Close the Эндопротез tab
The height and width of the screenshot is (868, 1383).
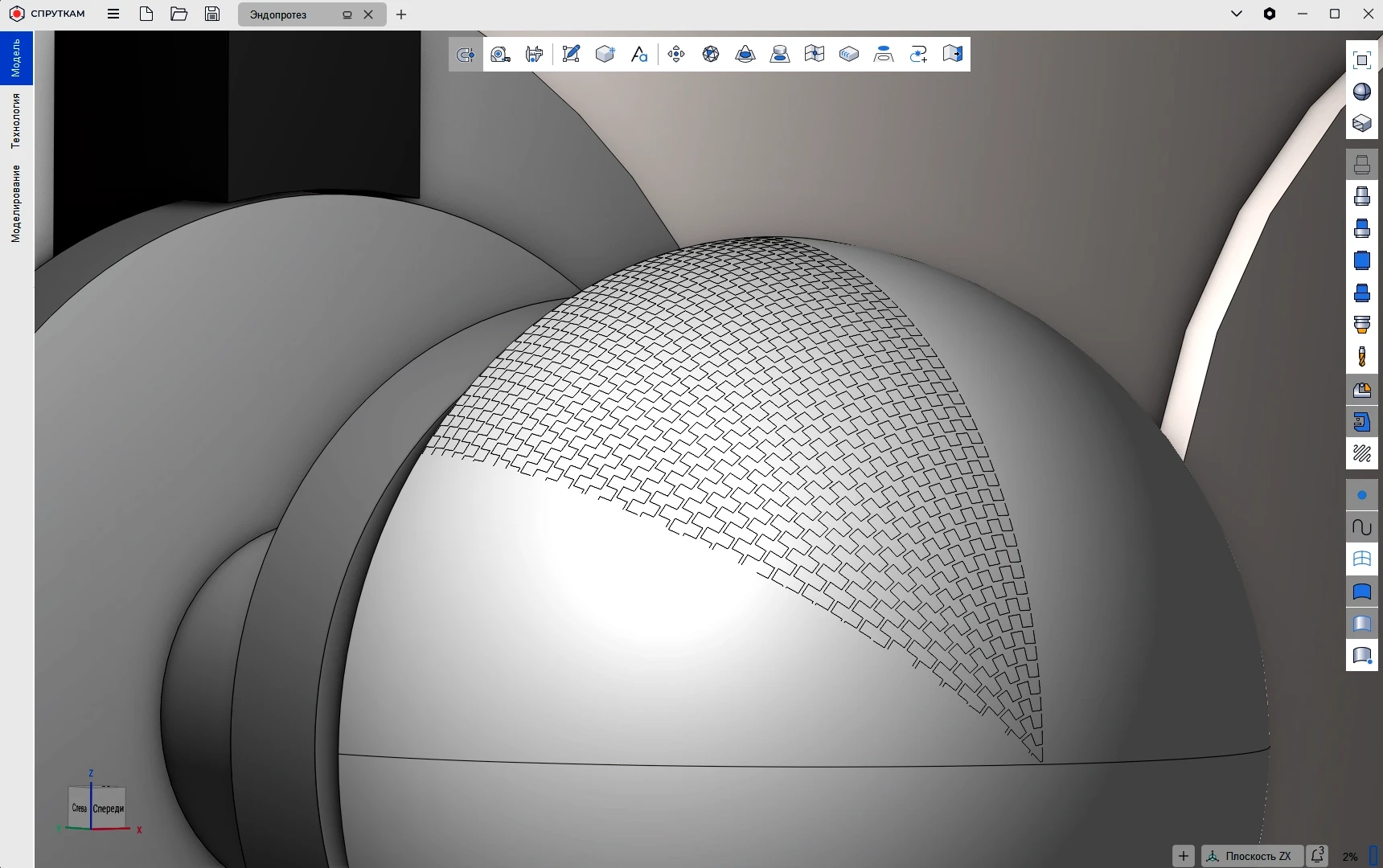(368, 14)
